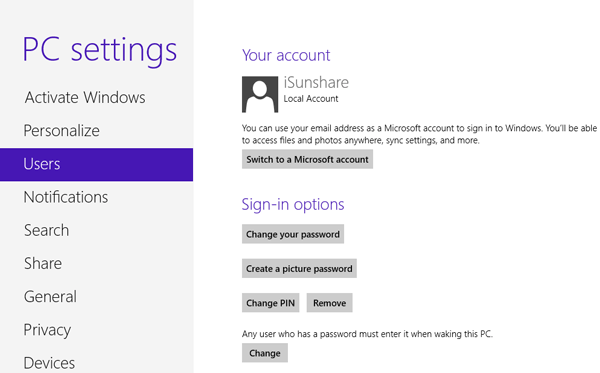Click the Your account heading
This screenshot has height=373, width=600.
(x=286, y=55)
